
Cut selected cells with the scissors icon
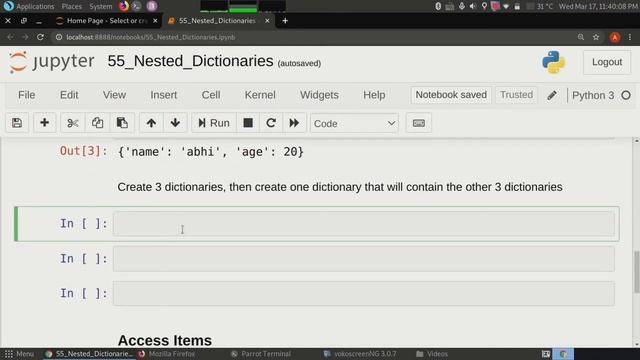pos(73,123)
